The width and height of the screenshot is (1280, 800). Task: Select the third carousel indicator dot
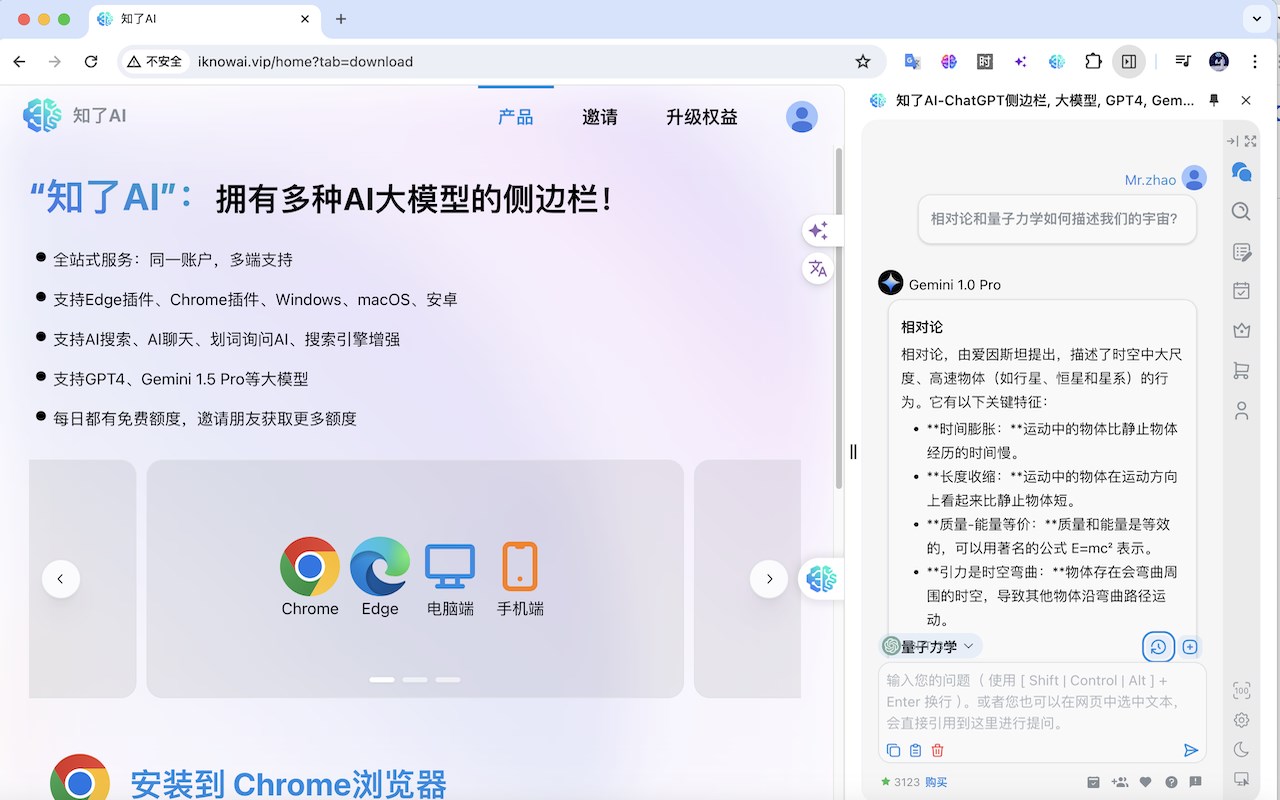tap(448, 680)
